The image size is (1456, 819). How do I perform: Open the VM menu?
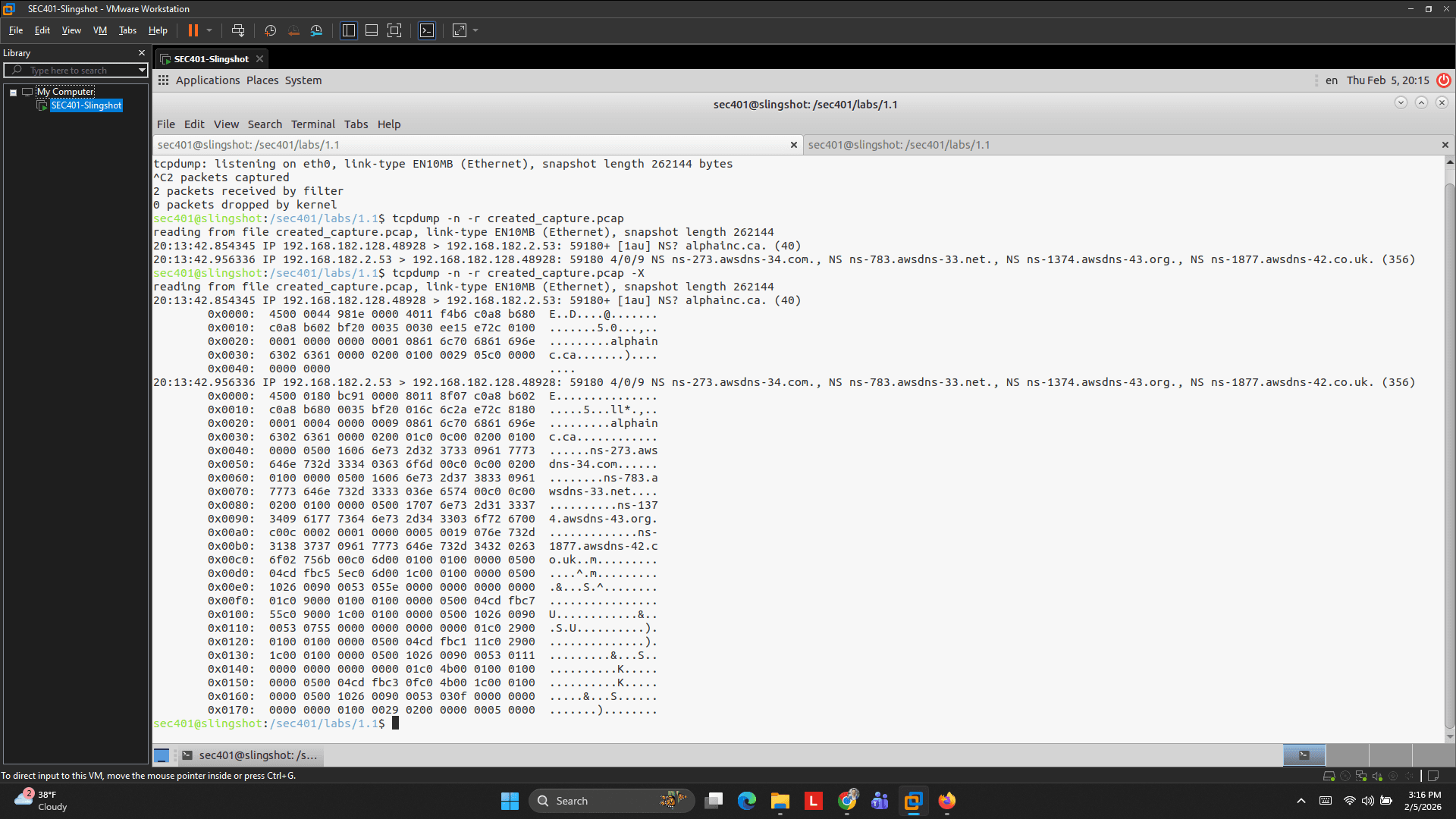[x=99, y=30]
